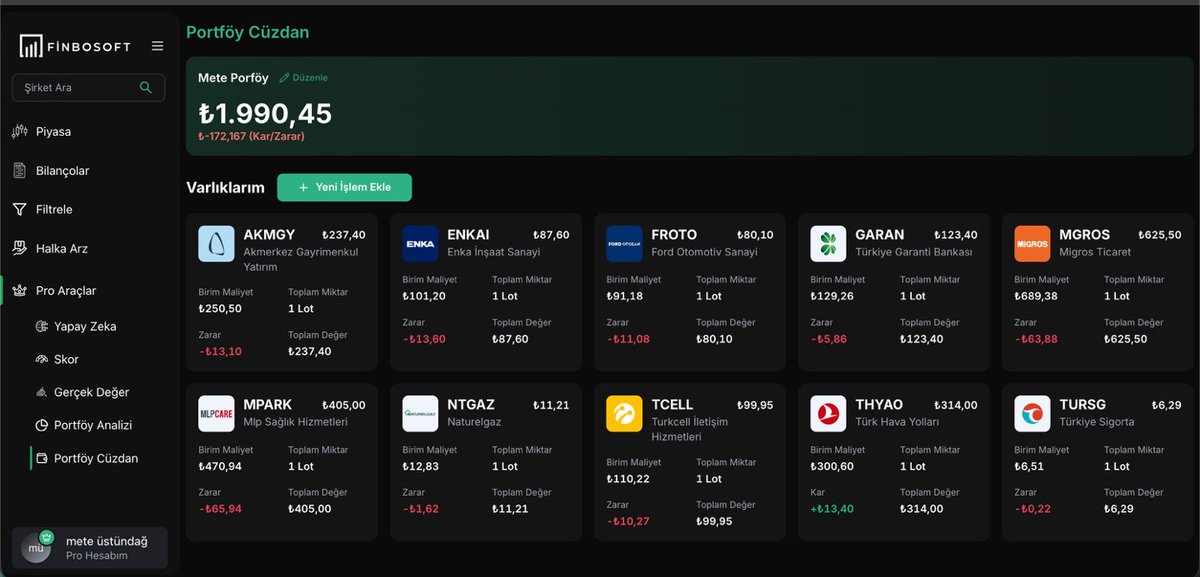Open Yapay Zeka tool

point(85,327)
